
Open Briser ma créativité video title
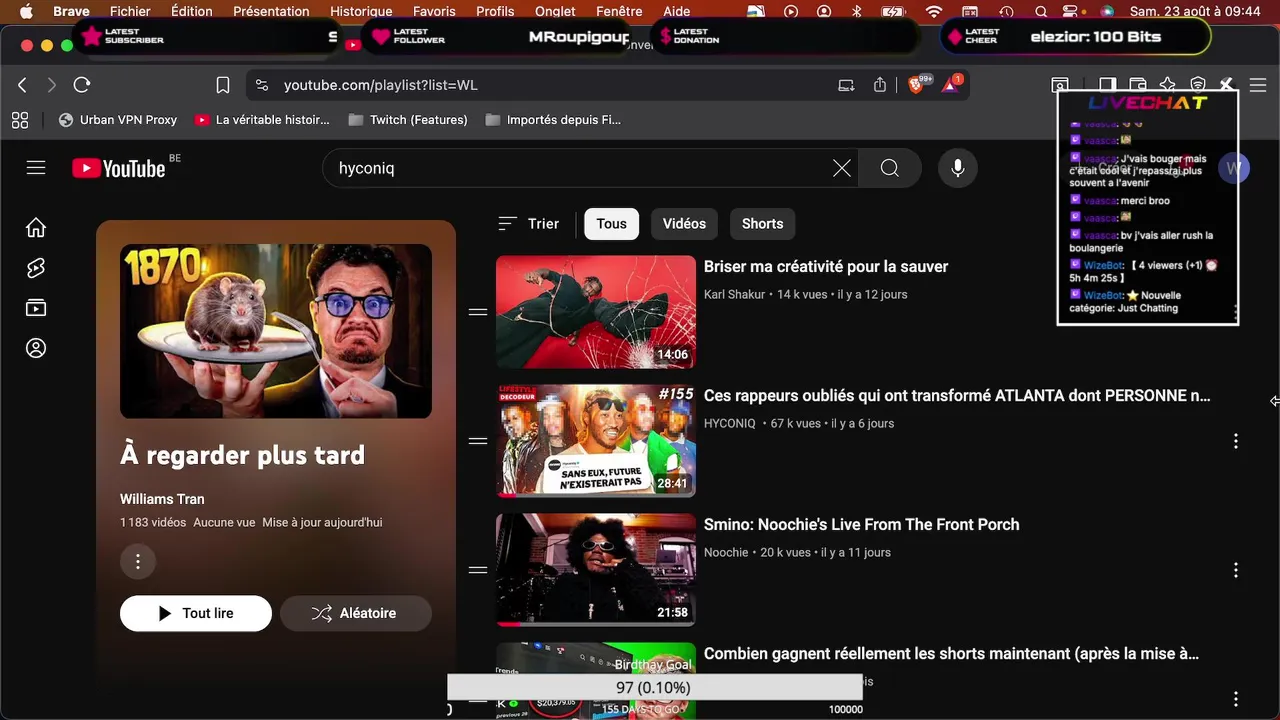pos(826,267)
